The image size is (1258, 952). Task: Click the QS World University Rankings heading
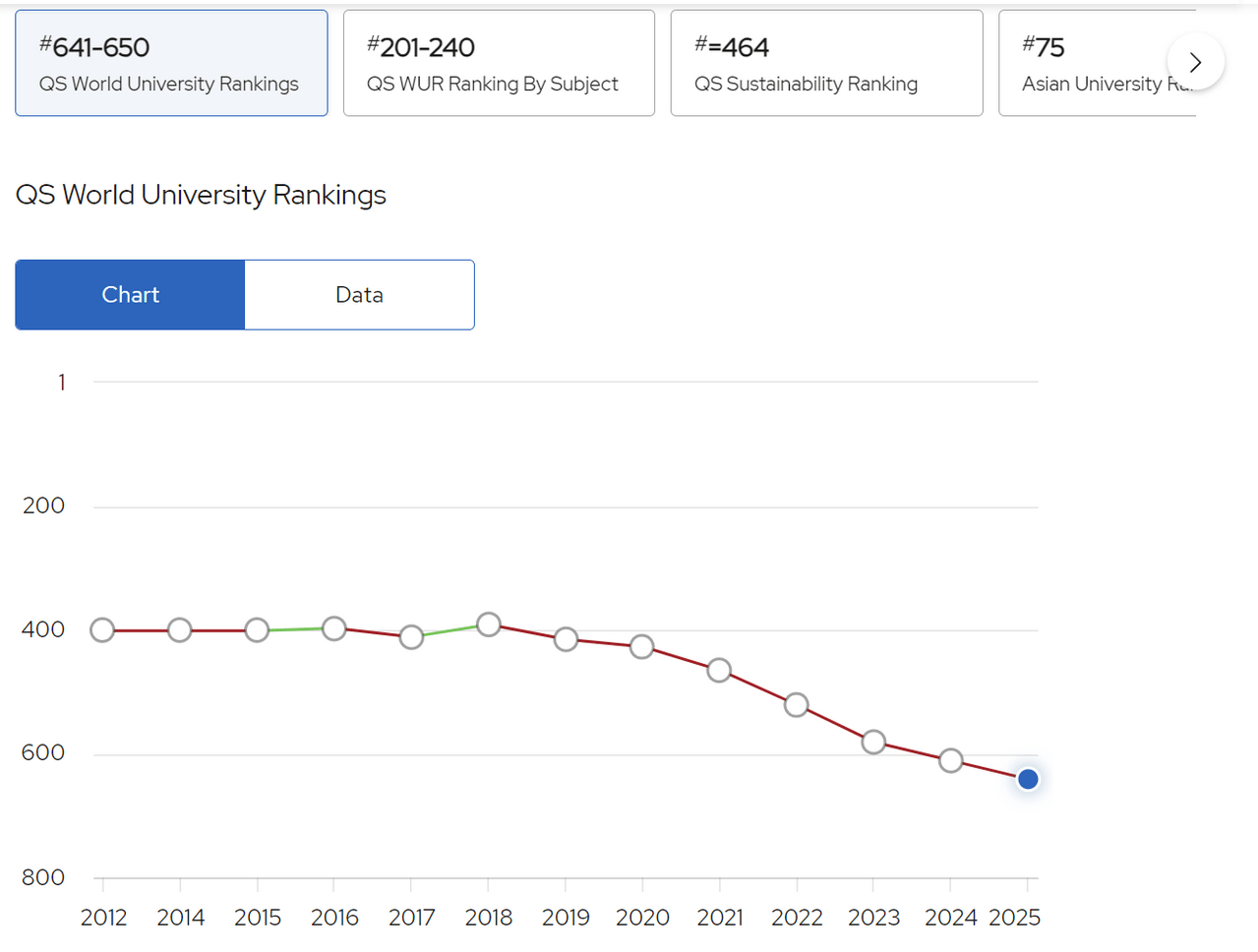201,195
